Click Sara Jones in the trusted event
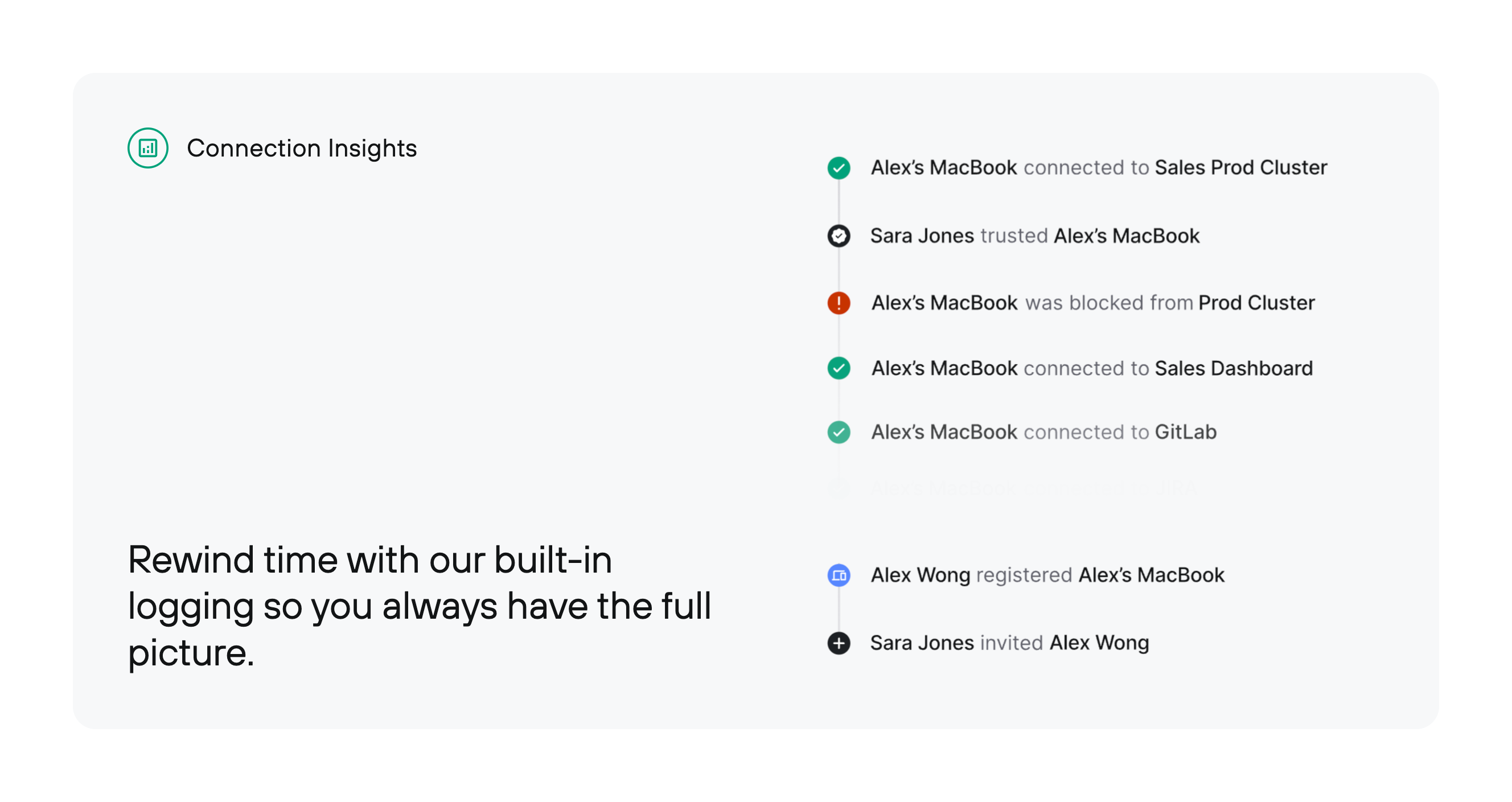Image resolution: width=1512 pixels, height=802 pixels. point(922,236)
